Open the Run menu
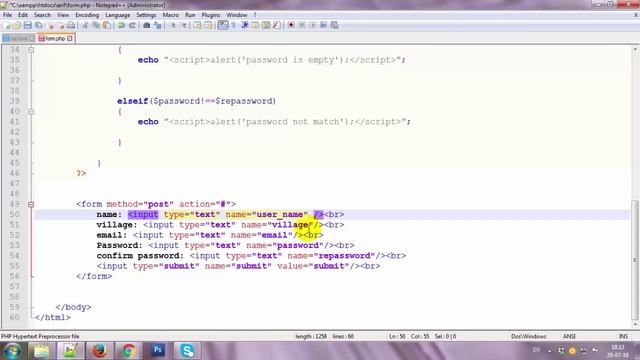This screenshot has width=640, height=360. 190,15
